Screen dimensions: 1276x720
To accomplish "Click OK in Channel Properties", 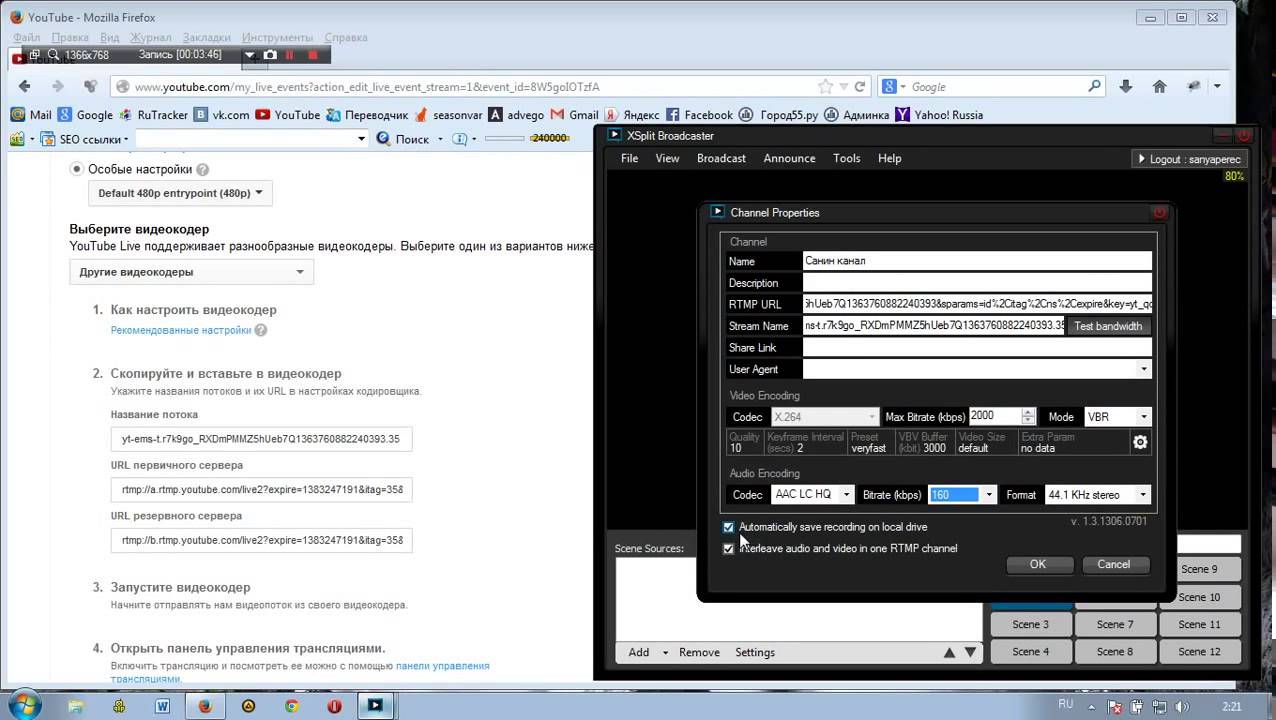I will coord(1038,564).
